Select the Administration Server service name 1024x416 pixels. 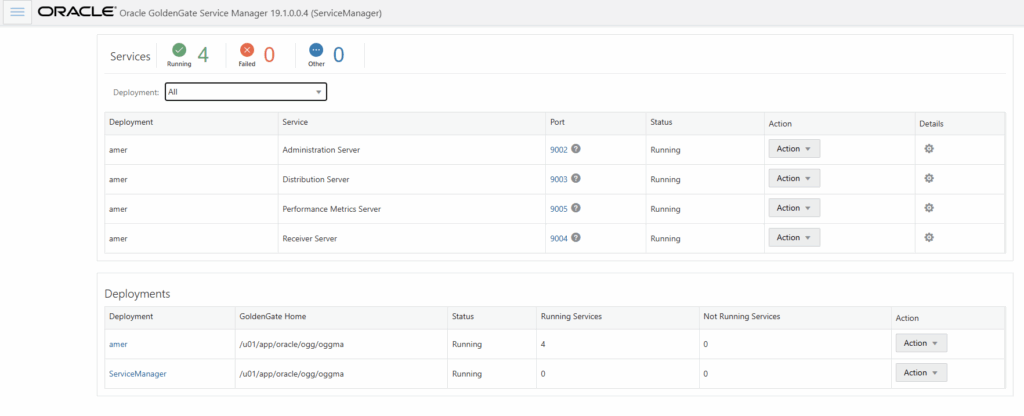point(321,150)
